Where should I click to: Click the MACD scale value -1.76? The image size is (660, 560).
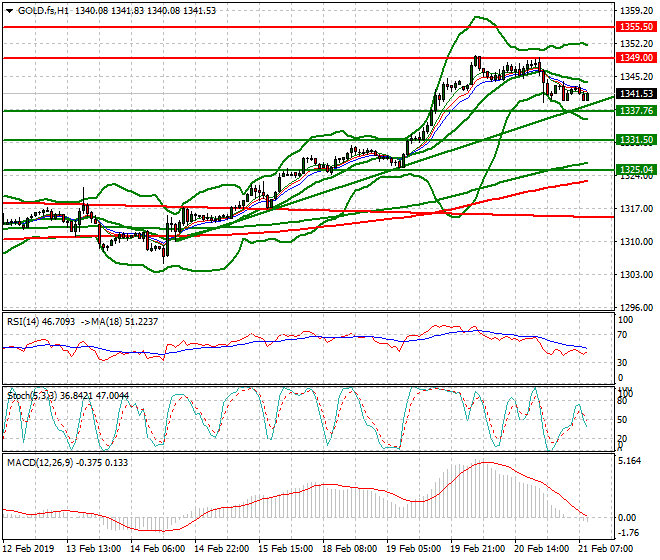pyautogui.click(x=628, y=533)
